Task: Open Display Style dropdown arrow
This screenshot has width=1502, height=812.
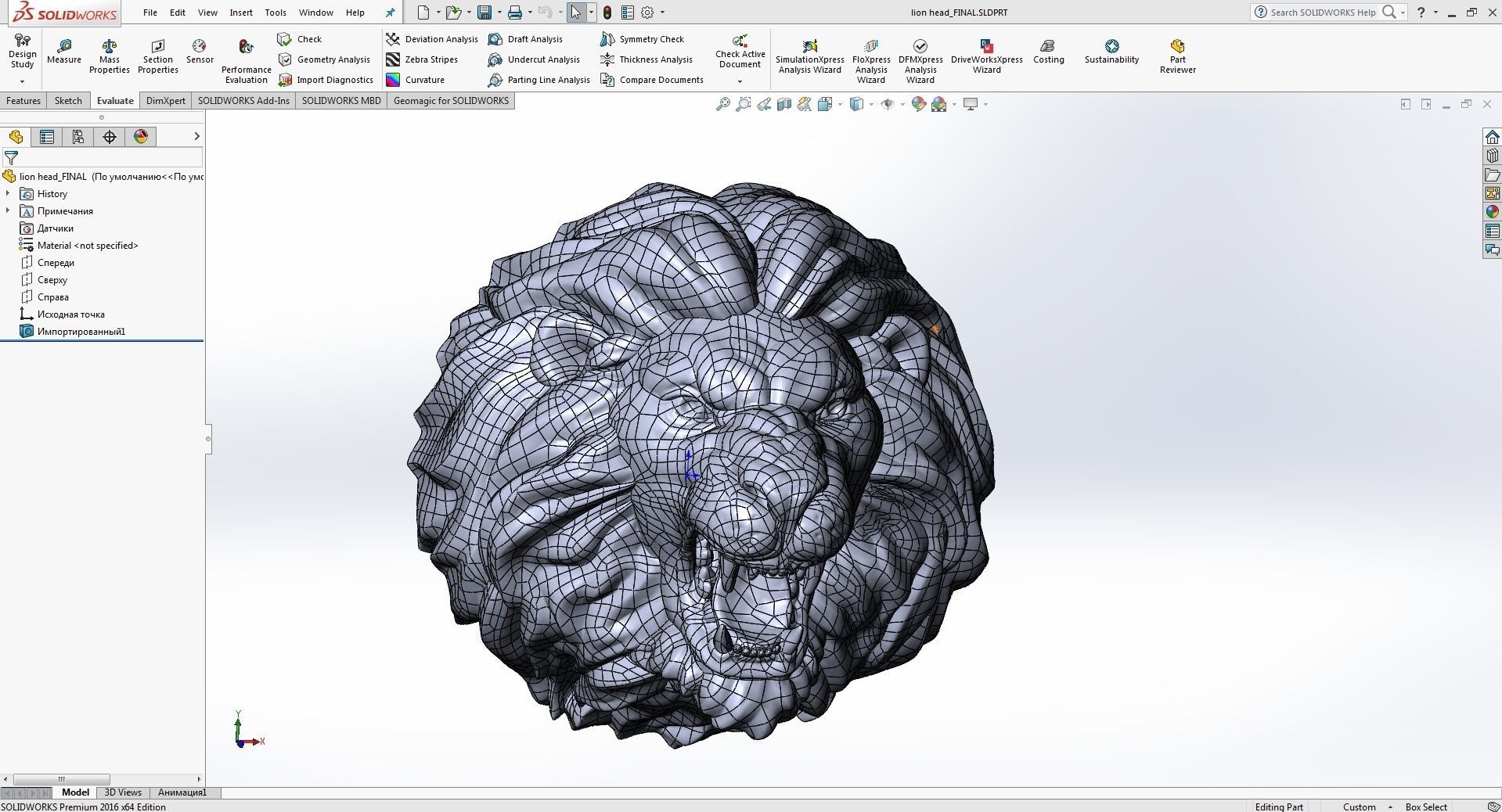Action: [871, 104]
